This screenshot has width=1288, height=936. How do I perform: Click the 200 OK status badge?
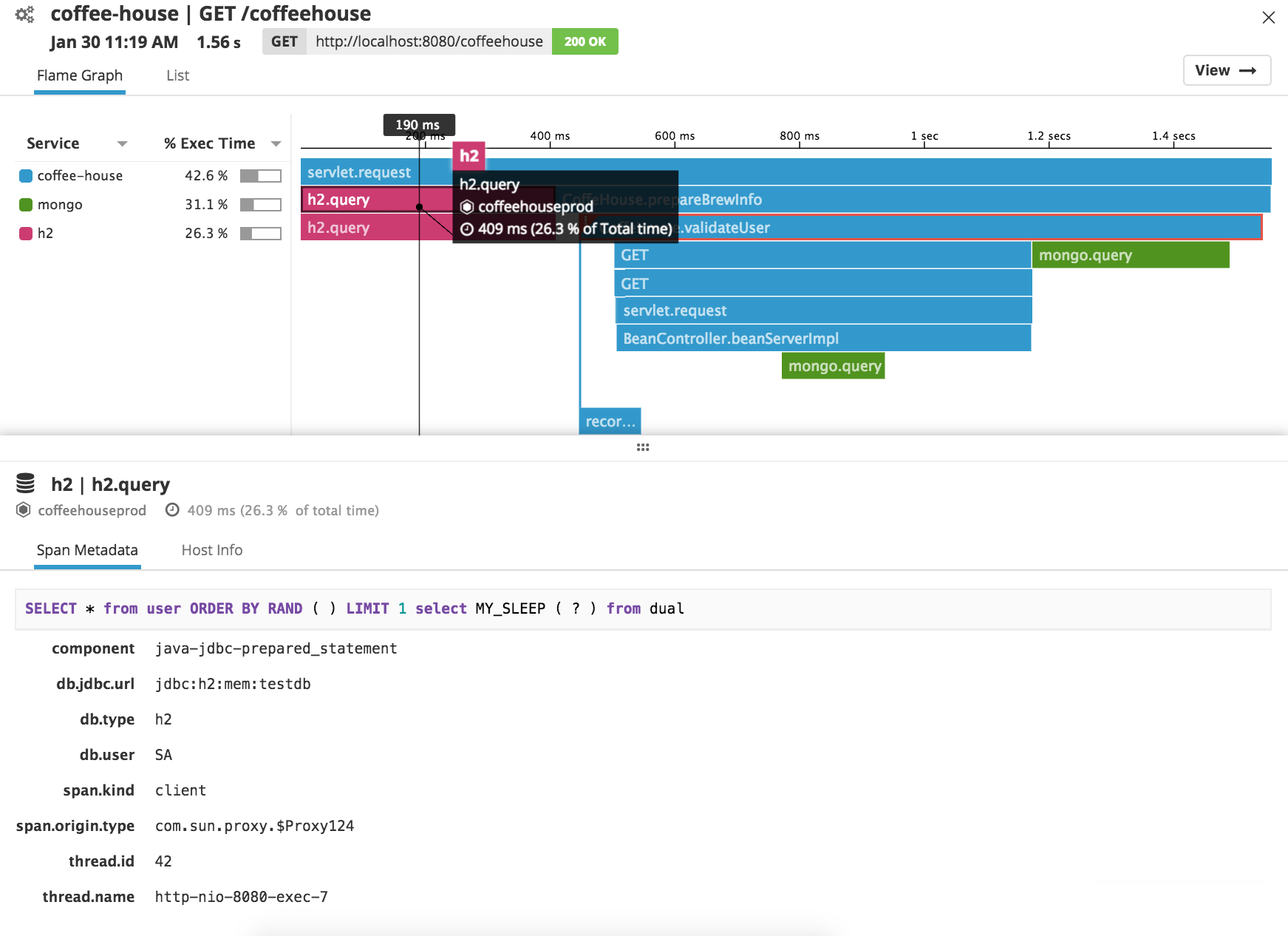[x=585, y=41]
